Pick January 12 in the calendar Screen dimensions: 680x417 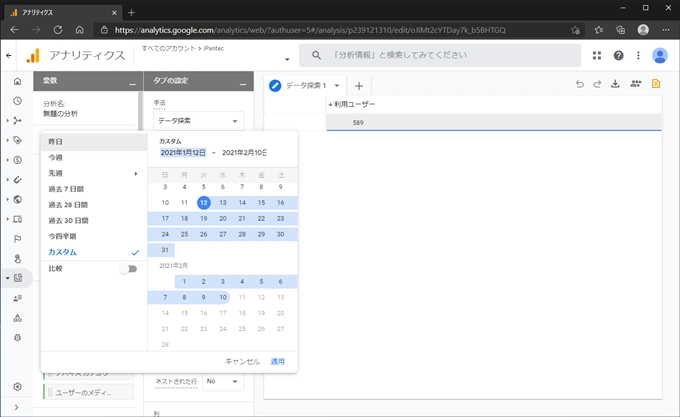pyautogui.click(x=203, y=202)
